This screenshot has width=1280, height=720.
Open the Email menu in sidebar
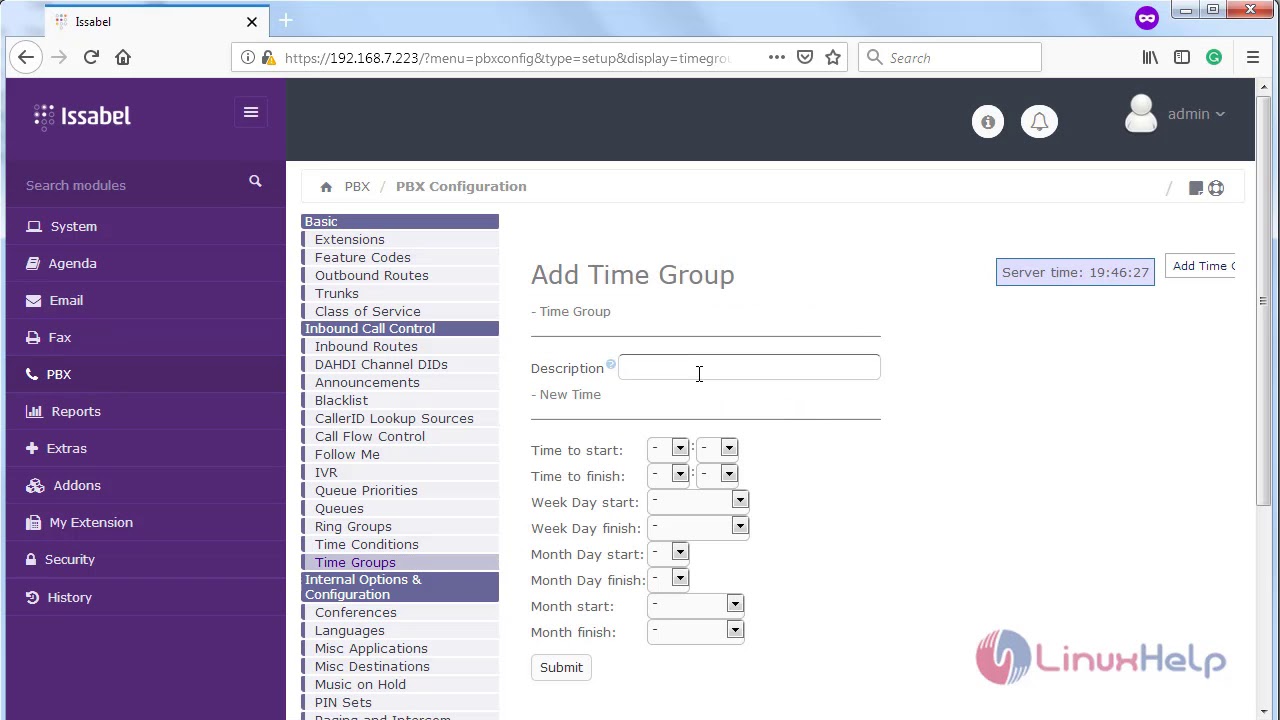(145, 300)
